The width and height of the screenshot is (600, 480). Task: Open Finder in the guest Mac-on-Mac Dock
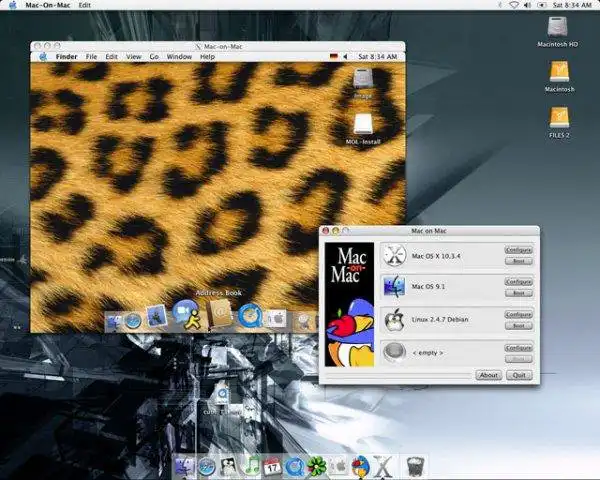[x=114, y=323]
